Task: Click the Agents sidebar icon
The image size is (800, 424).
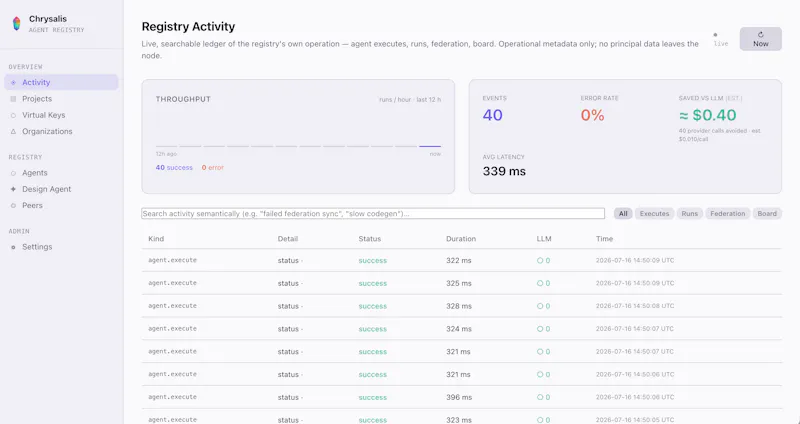Action: click(13, 173)
